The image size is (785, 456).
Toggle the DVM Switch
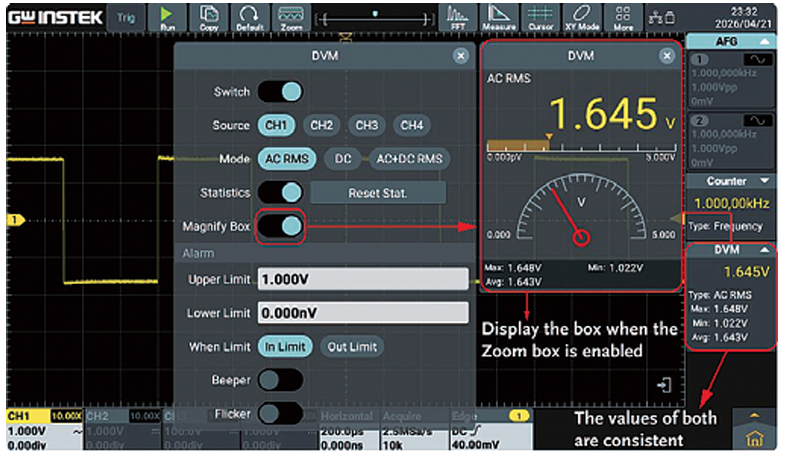tap(280, 92)
